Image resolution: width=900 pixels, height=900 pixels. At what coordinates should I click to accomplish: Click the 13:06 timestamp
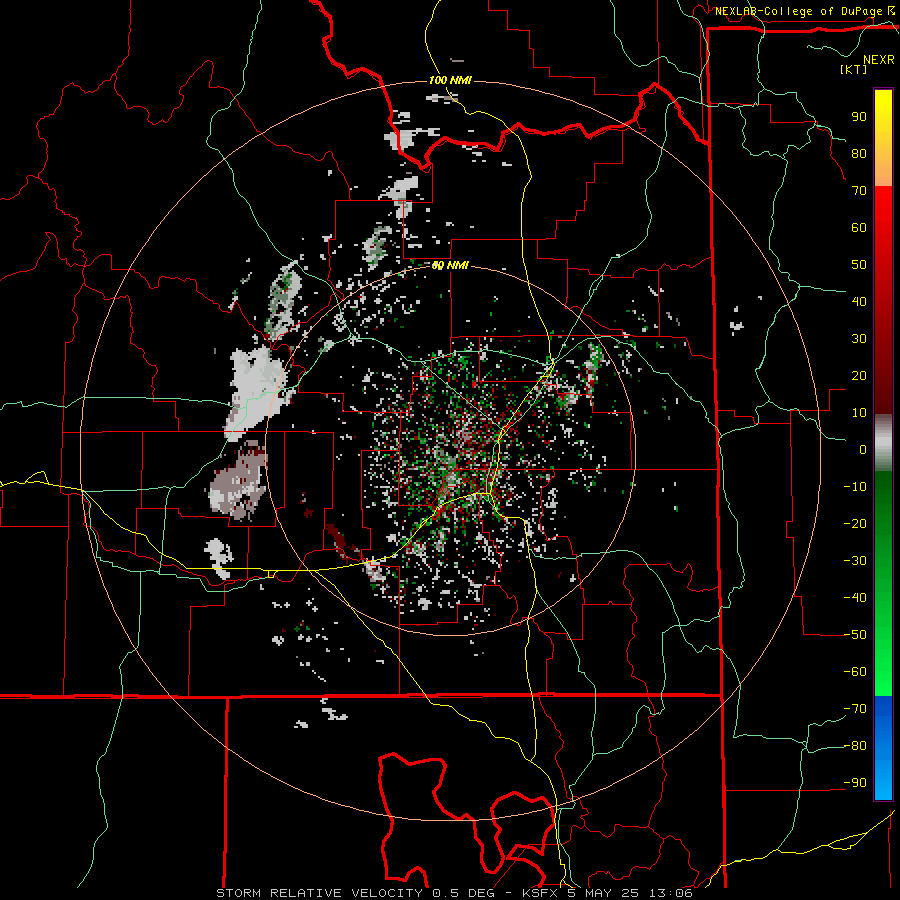click(671, 893)
